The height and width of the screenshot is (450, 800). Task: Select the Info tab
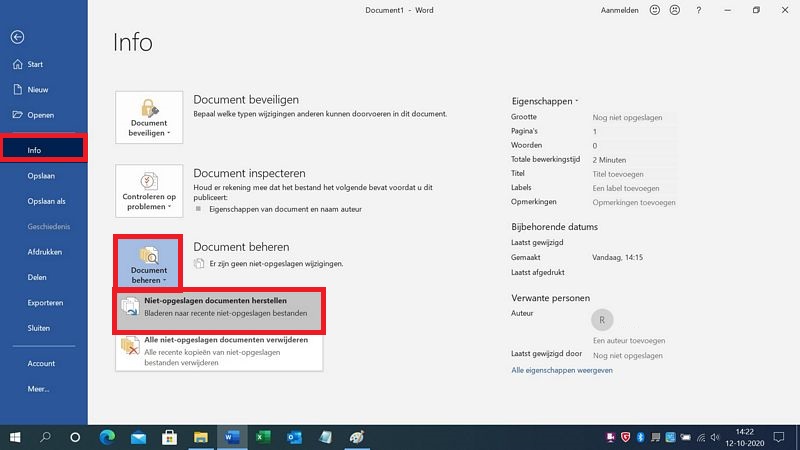43,150
